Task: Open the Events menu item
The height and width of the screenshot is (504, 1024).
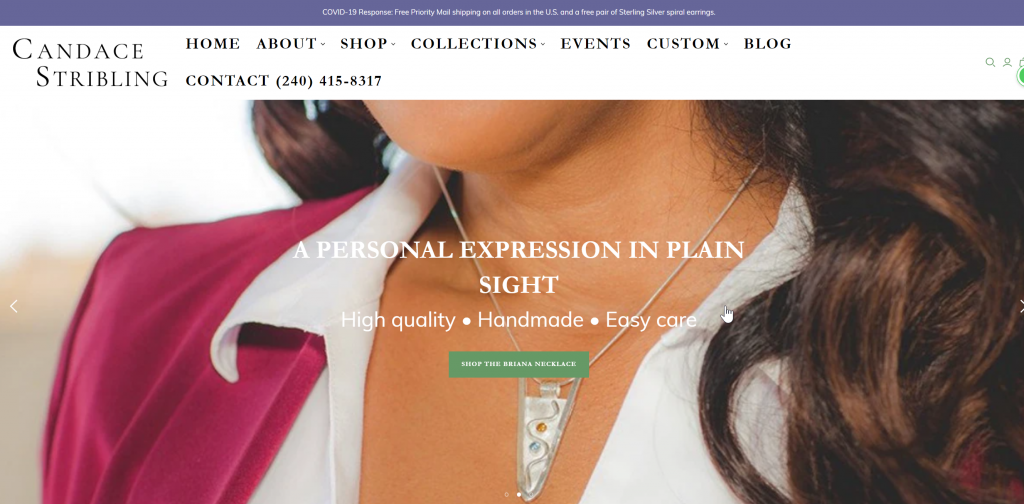Action: tap(596, 44)
